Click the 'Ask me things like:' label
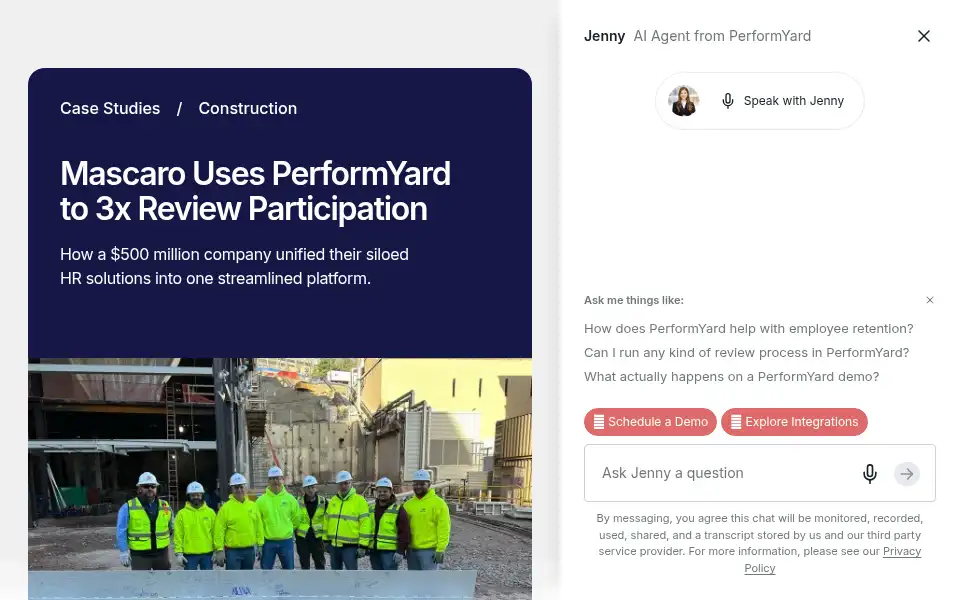Image resolution: width=960 pixels, height=600 pixels. coord(634,300)
